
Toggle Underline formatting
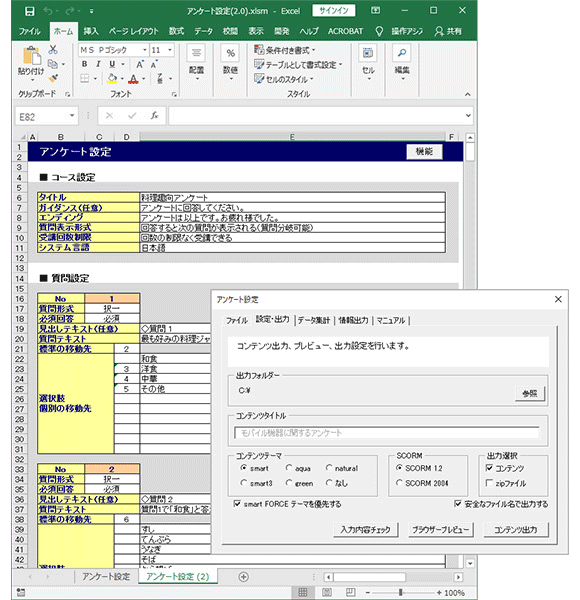(112, 64)
